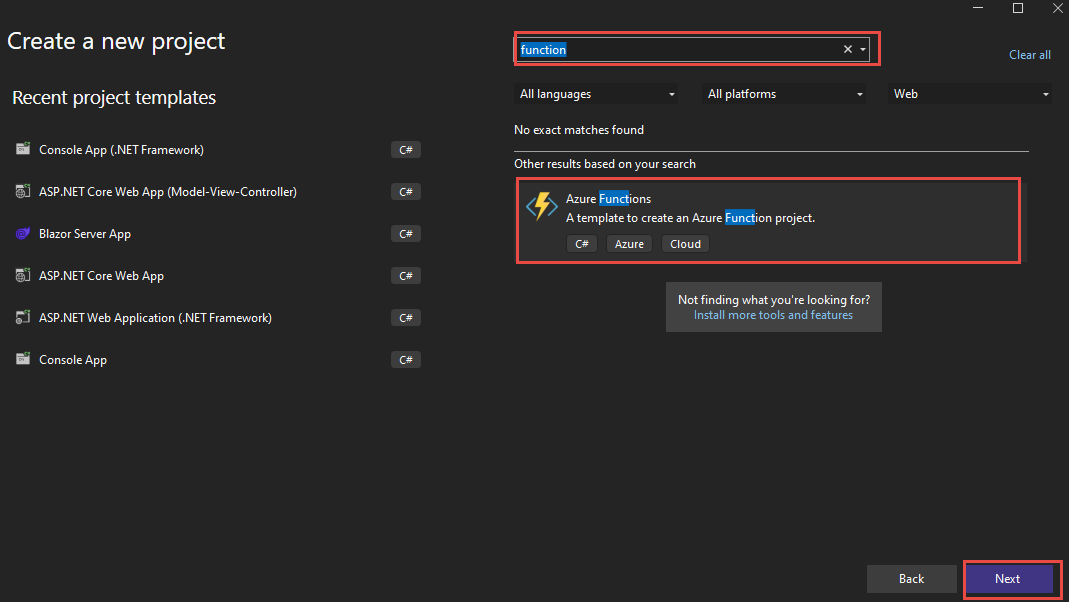Click the C# badge beside plain ASP.NET Core Web App
The height and width of the screenshot is (602, 1069).
point(406,275)
